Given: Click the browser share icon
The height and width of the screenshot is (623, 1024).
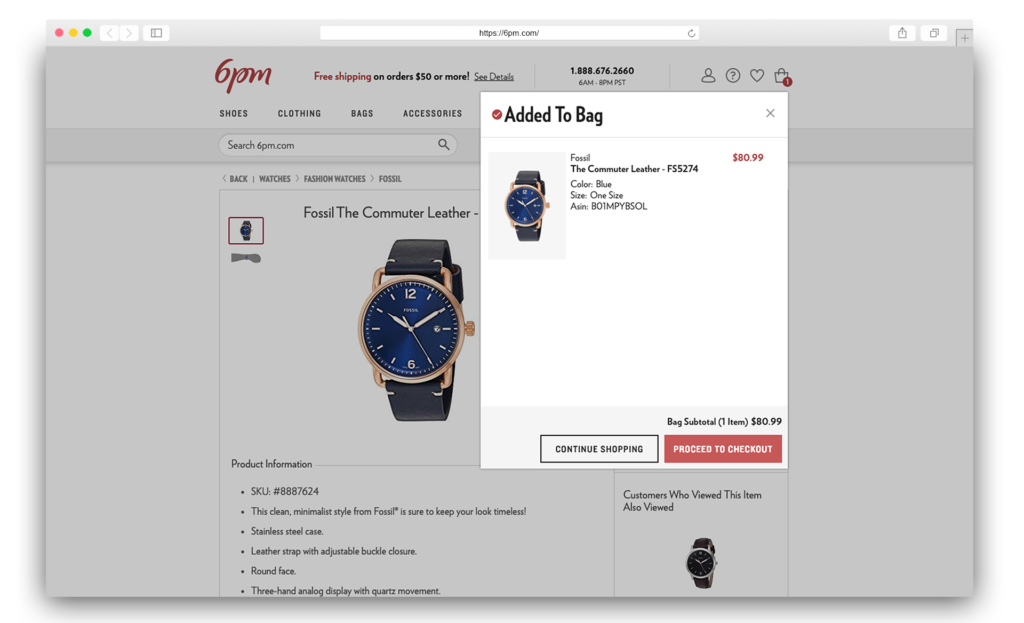Looking at the screenshot, I should click(902, 33).
